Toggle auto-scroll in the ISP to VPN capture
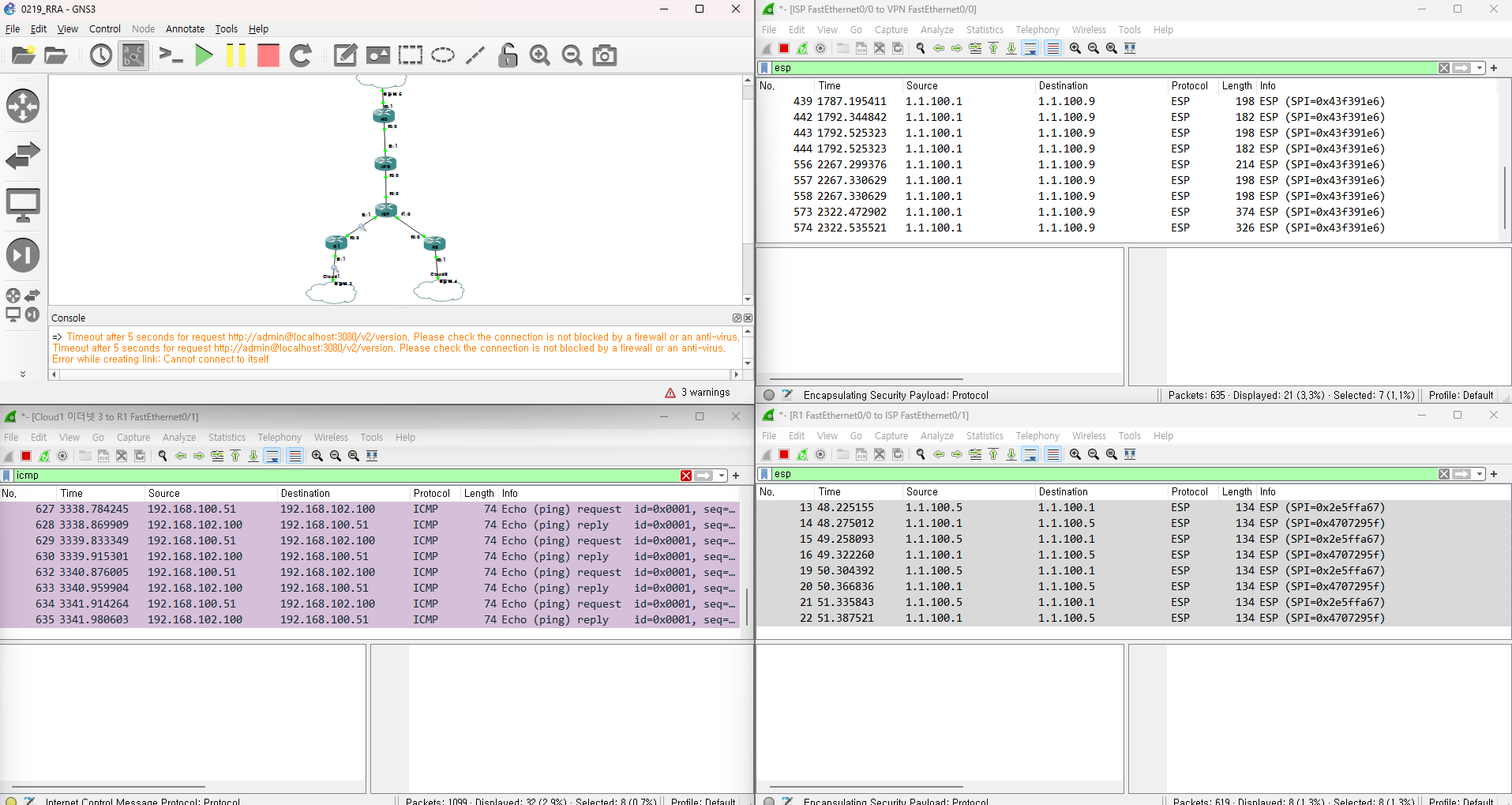1512x805 pixels. click(x=1030, y=48)
